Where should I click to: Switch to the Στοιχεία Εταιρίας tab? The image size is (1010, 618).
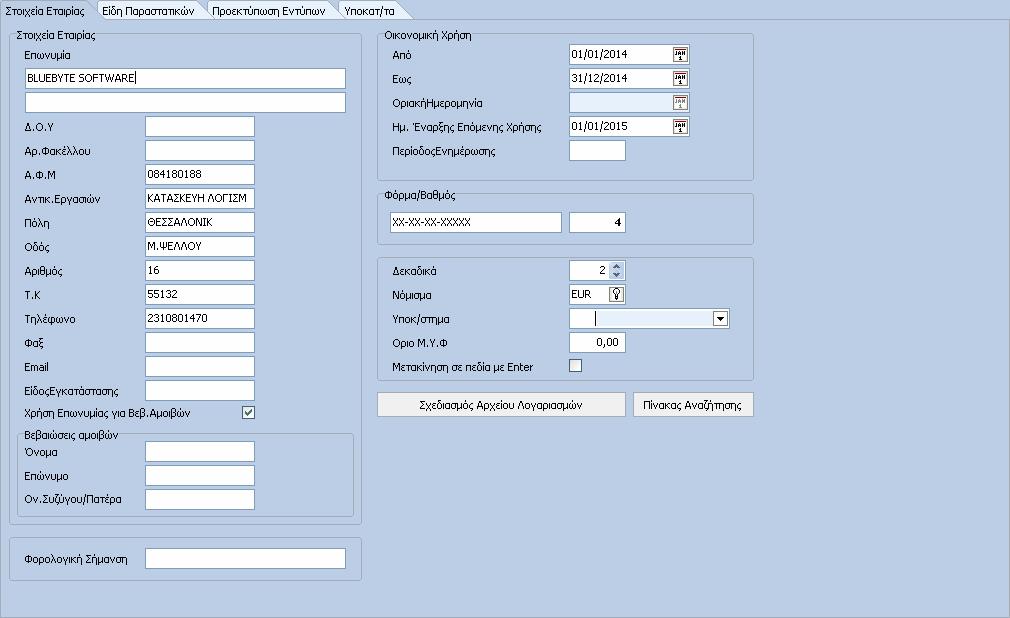tap(45, 11)
